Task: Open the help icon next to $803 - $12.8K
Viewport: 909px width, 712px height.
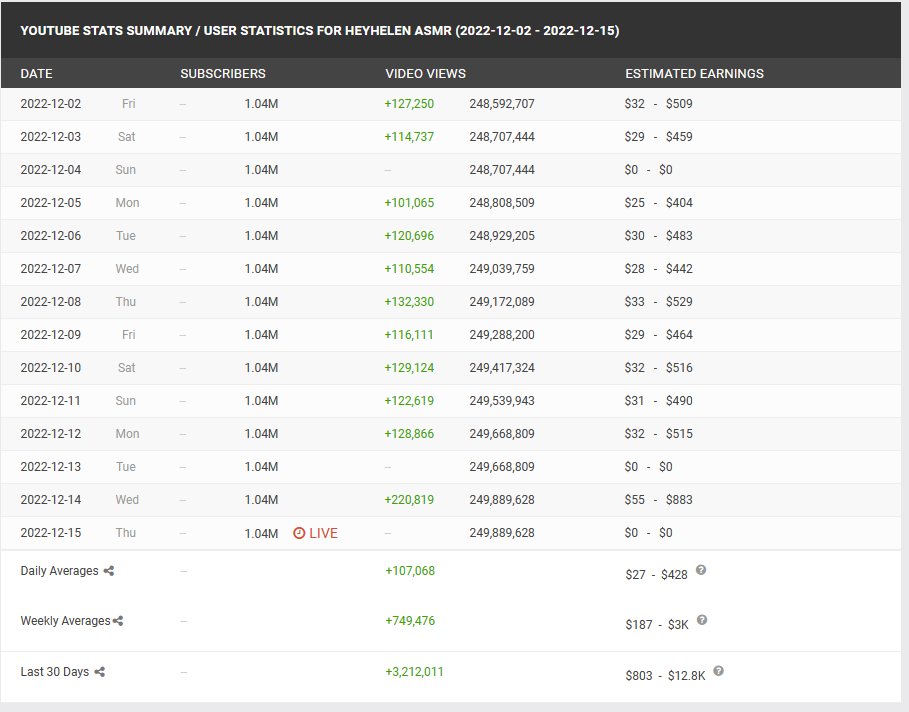Action: [x=718, y=671]
